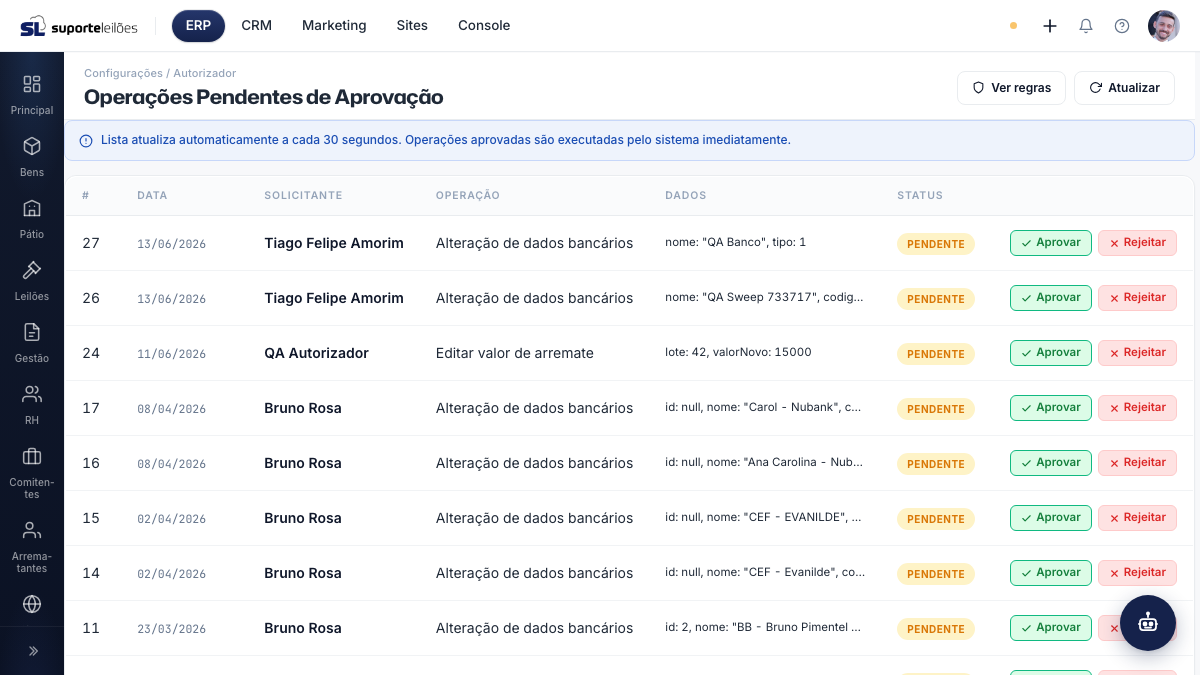Approve operation number 14
The height and width of the screenshot is (675, 1200).
(x=1051, y=573)
